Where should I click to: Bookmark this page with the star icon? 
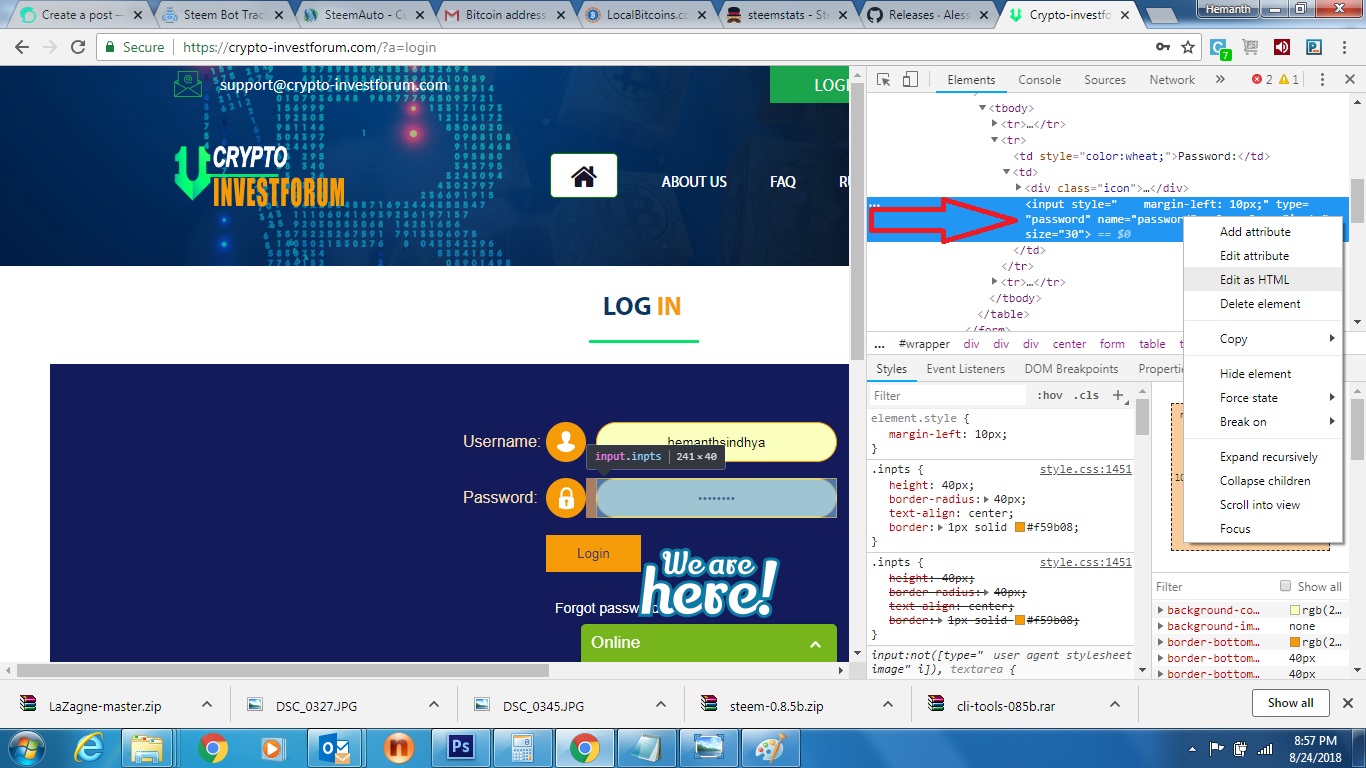[1188, 47]
